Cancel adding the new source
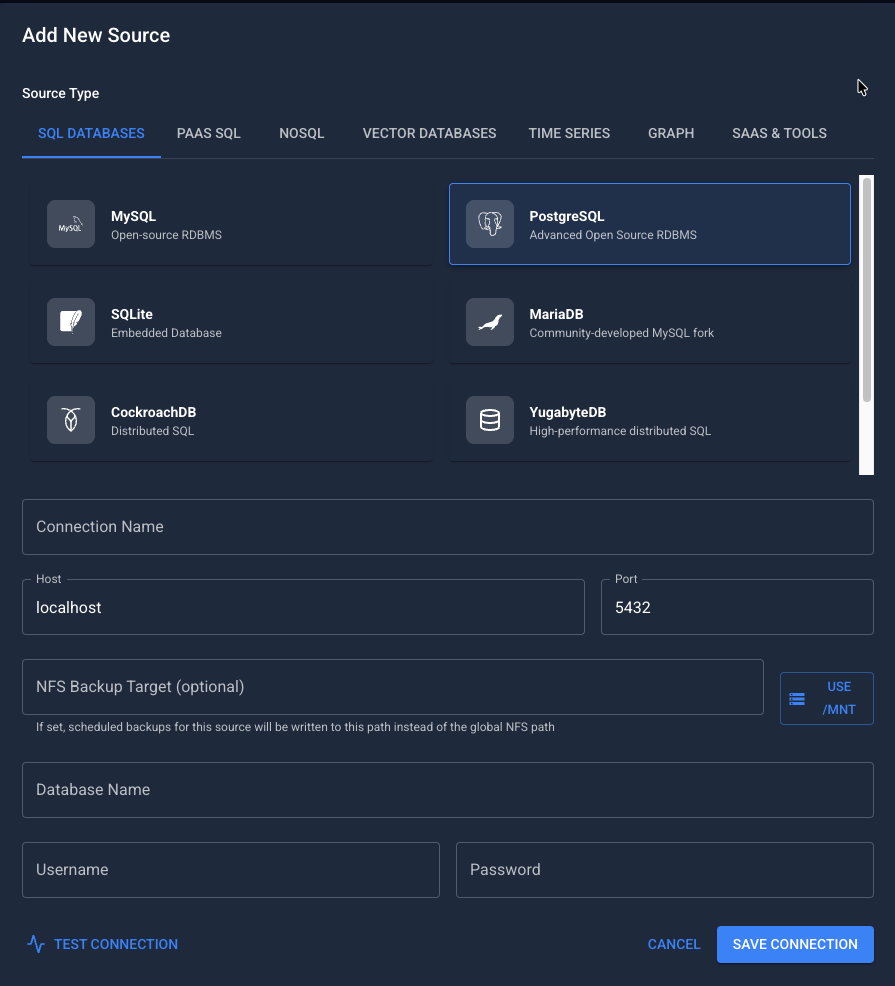895x986 pixels. 674,944
